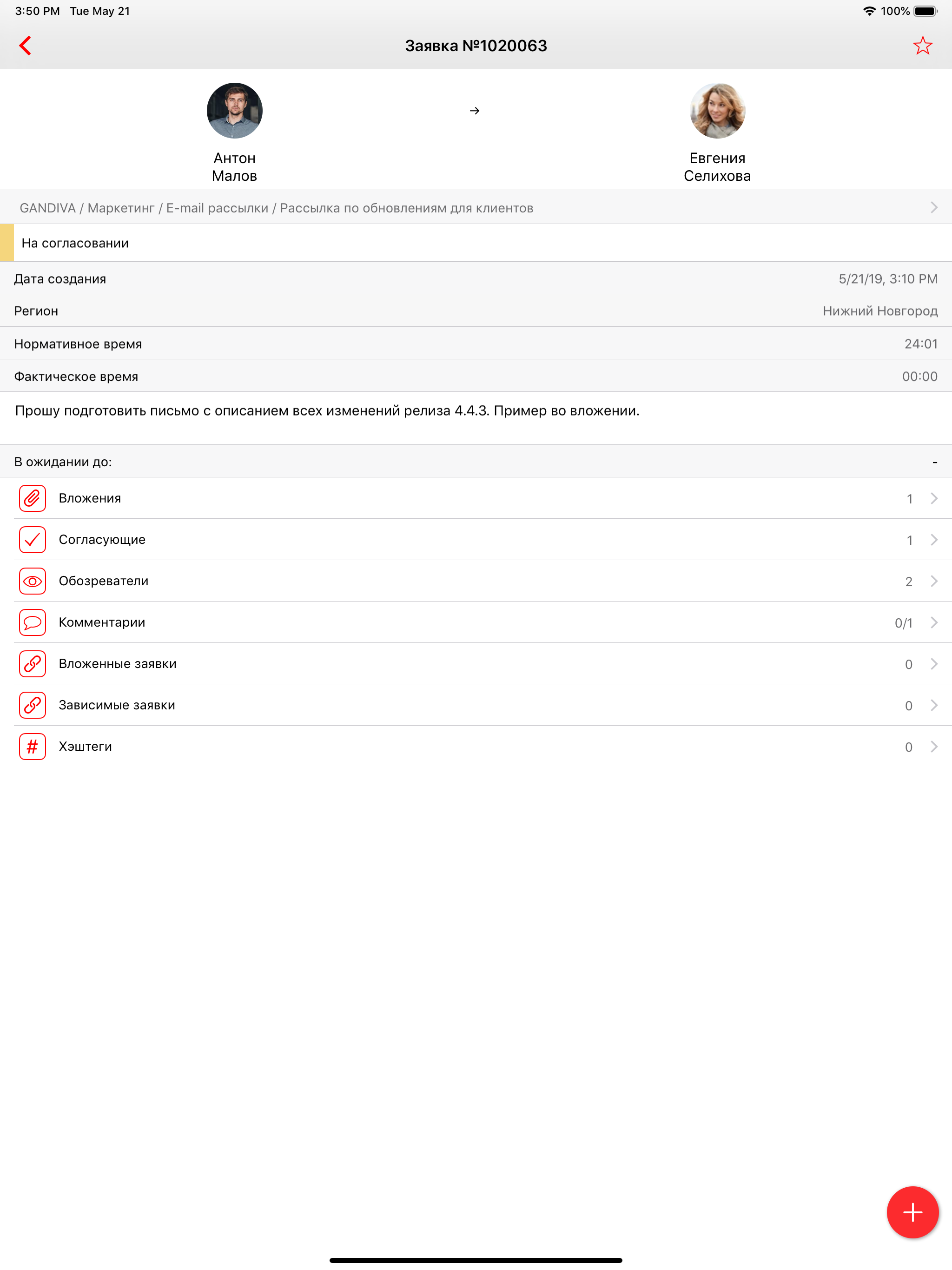Viewport: 952px width, 1270px height.
Task: Open the Вложения row
Action: 476,498
